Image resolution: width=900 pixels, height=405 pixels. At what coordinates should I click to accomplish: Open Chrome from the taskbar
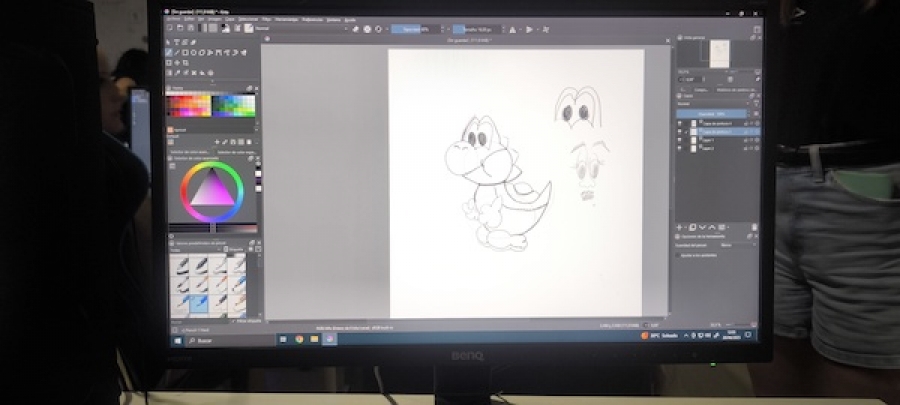point(299,340)
